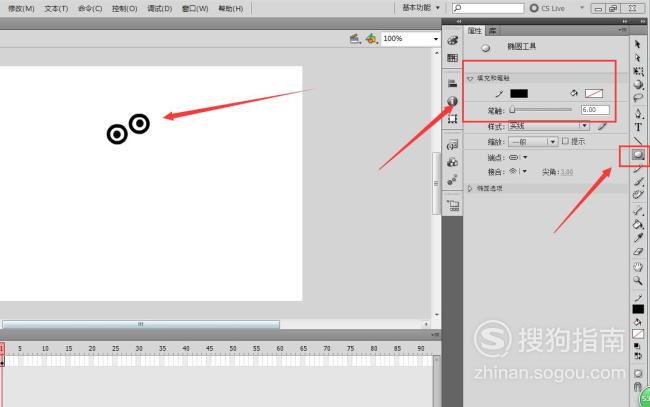Open the stage zoom 100% dropdown
The width and height of the screenshot is (650, 407).
[436, 39]
